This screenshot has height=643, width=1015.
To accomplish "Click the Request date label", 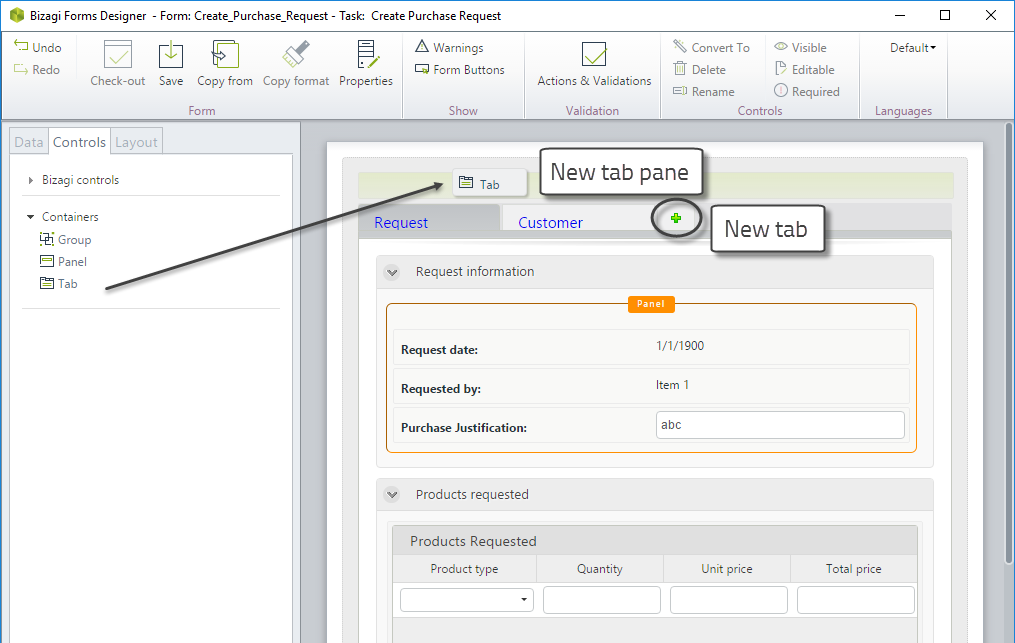I will [440, 350].
